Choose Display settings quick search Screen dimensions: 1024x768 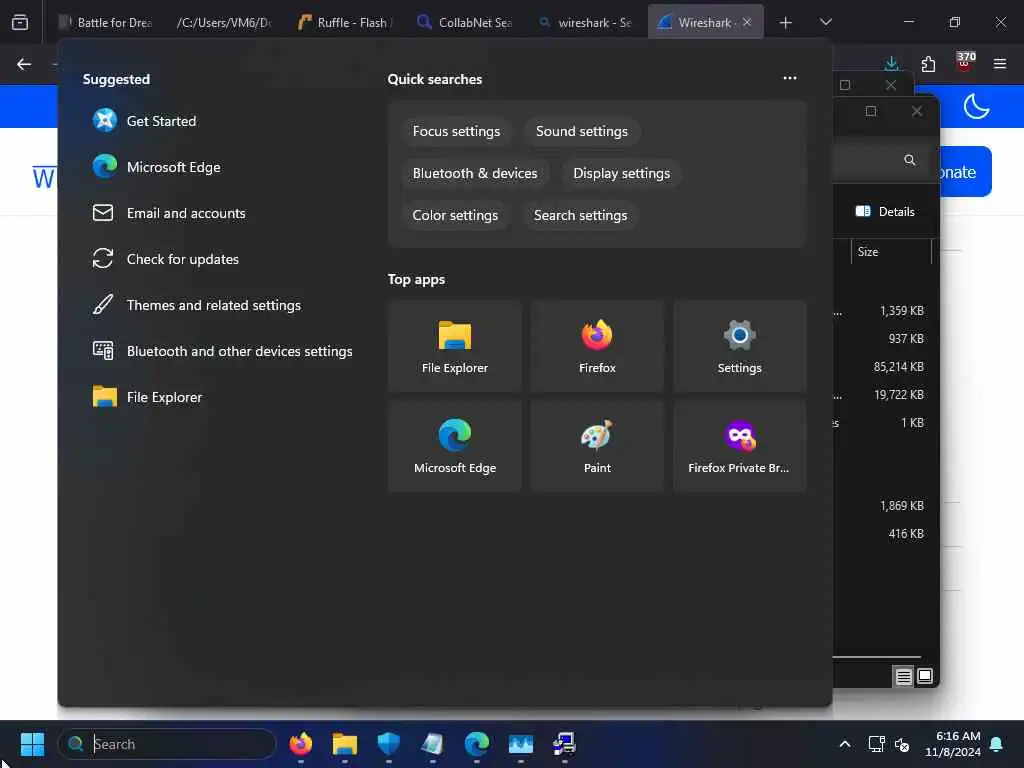pyautogui.click(x=621, y=173)
